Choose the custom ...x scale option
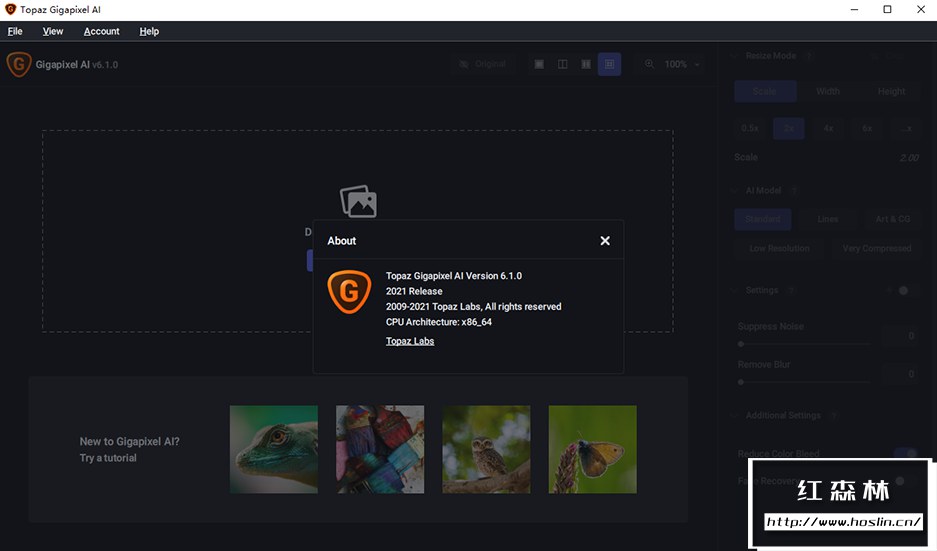This screenshot has width=937, height=551. click(x=906, y=128)
